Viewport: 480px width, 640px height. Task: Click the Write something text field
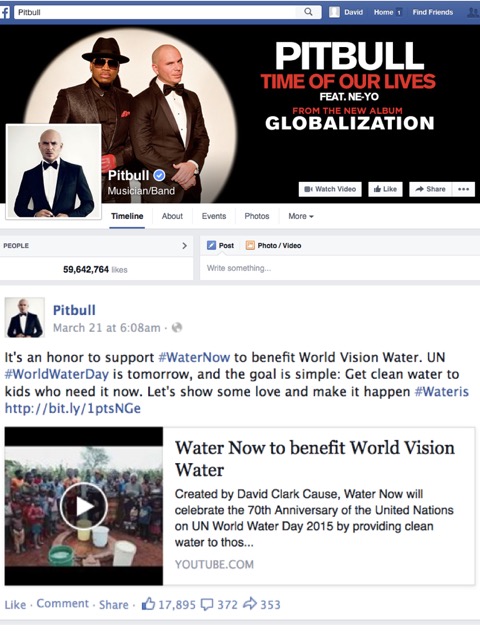340,268
